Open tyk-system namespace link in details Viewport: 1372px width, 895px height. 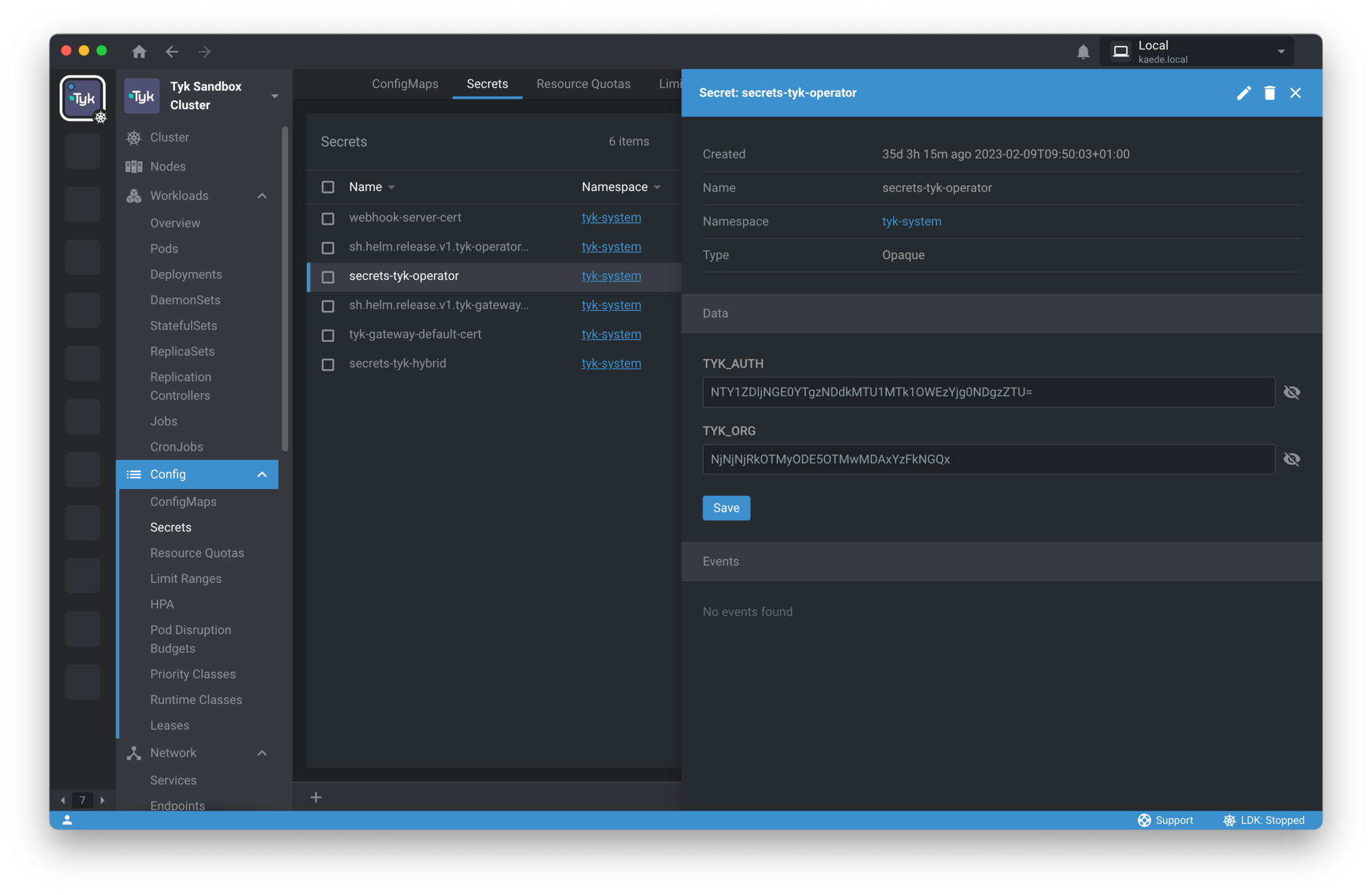[911, 221]
